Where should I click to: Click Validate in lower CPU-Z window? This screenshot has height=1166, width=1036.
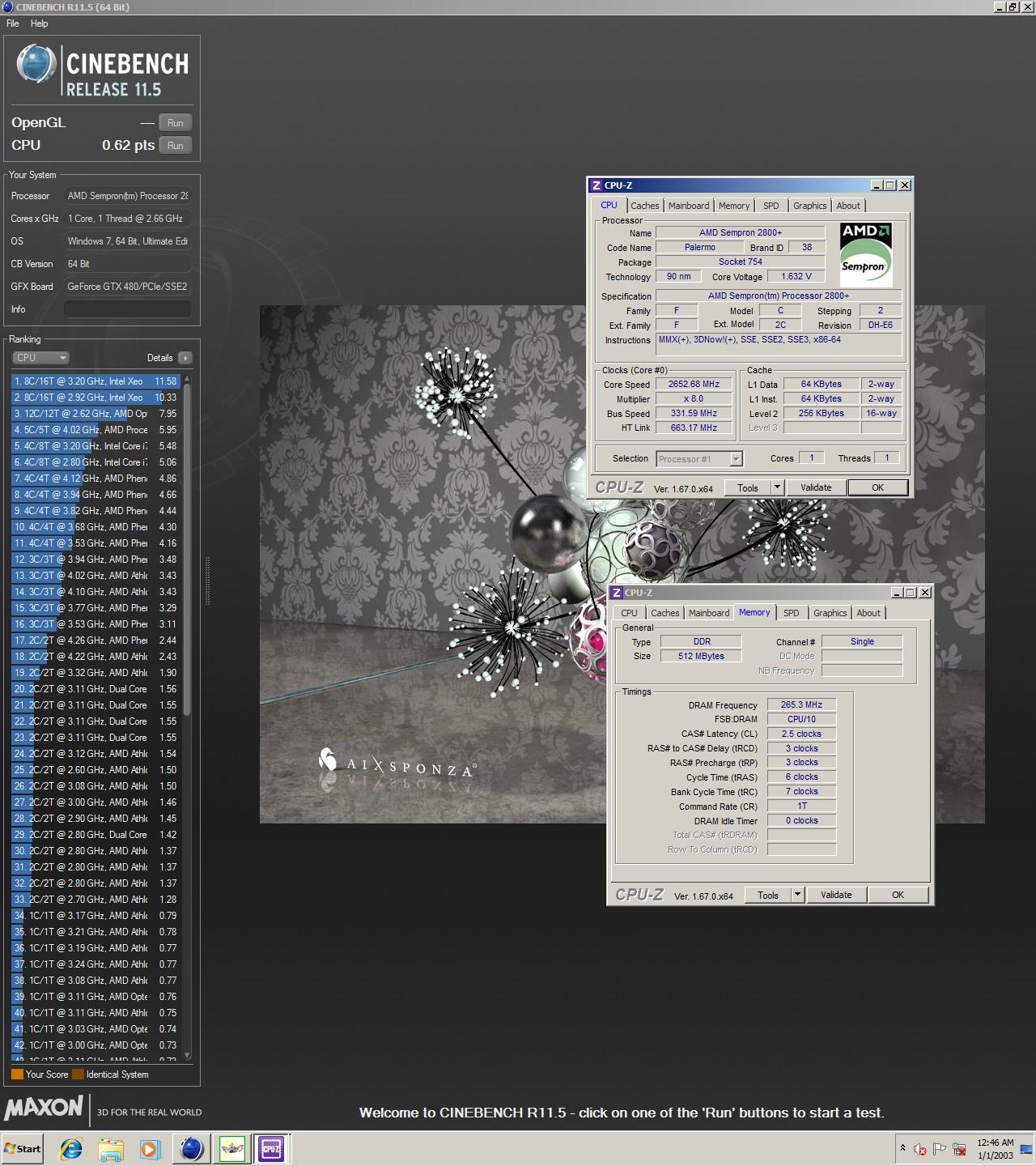(x=836, y=895)
